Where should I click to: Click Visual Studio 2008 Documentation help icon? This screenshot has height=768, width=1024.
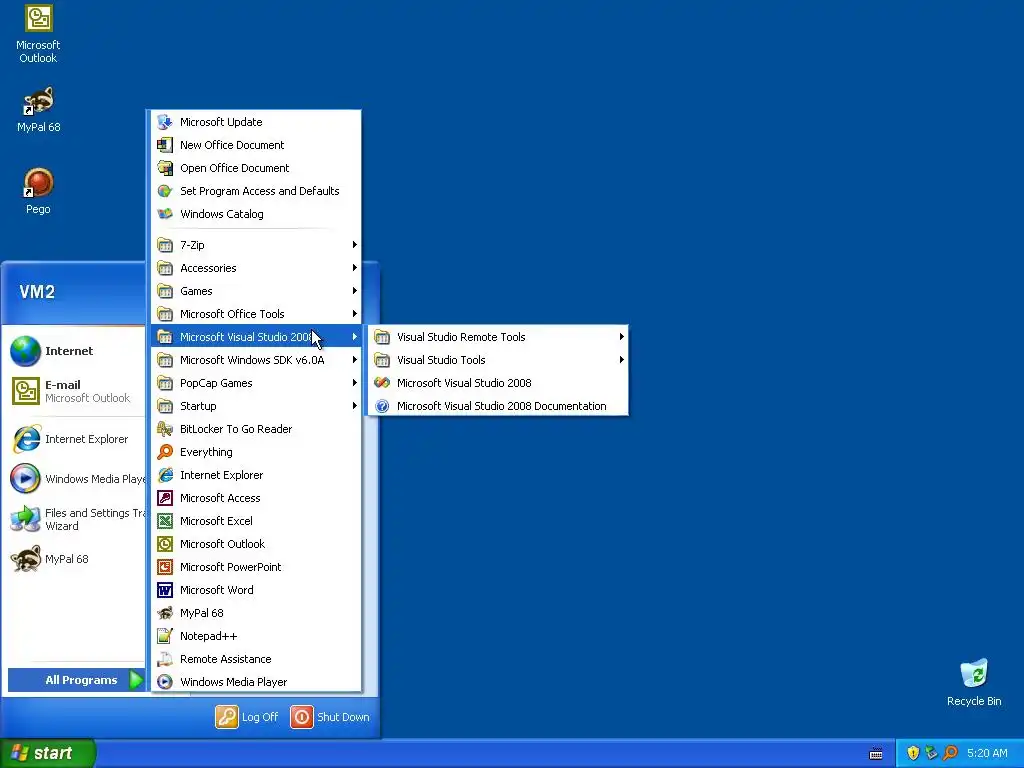tap(382, 406)
